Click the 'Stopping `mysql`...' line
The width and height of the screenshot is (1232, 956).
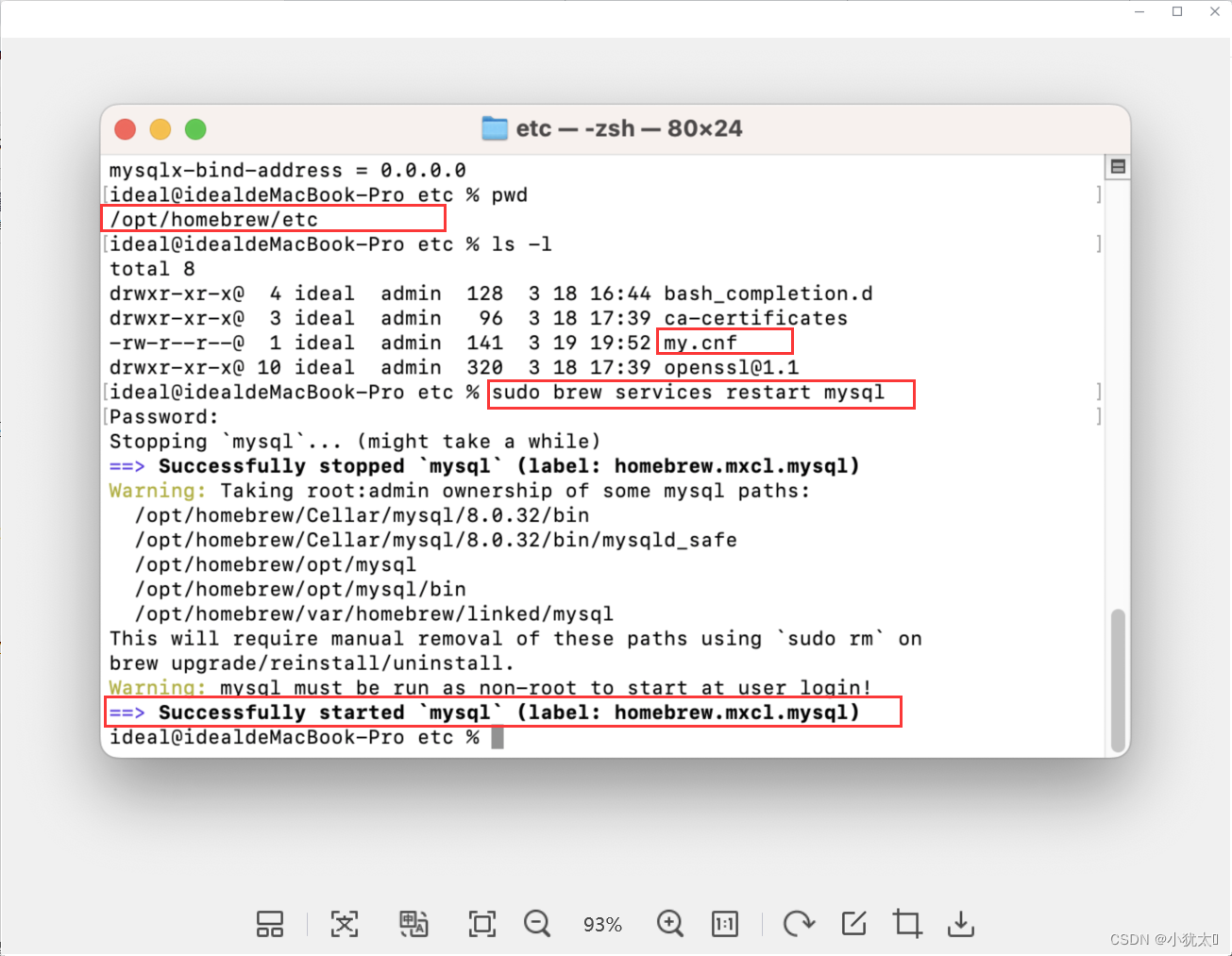tap(355, 442)
